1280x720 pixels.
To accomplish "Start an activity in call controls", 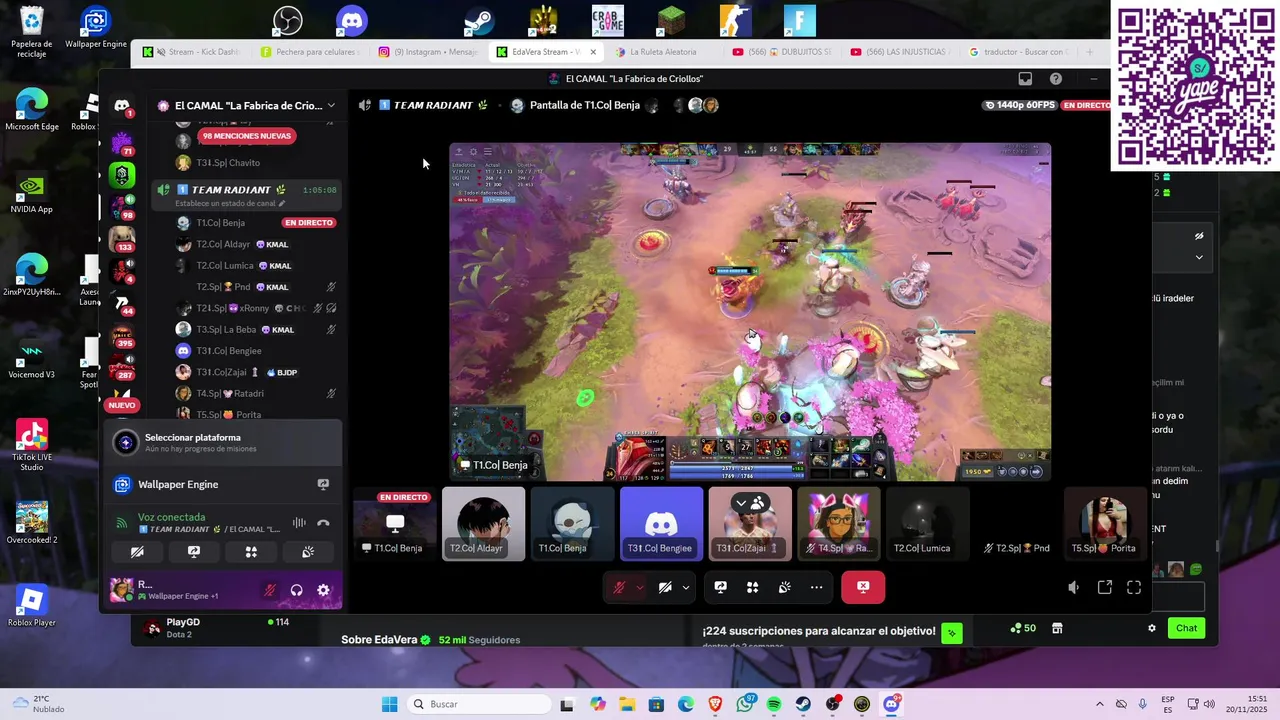I will pos(752,587).
